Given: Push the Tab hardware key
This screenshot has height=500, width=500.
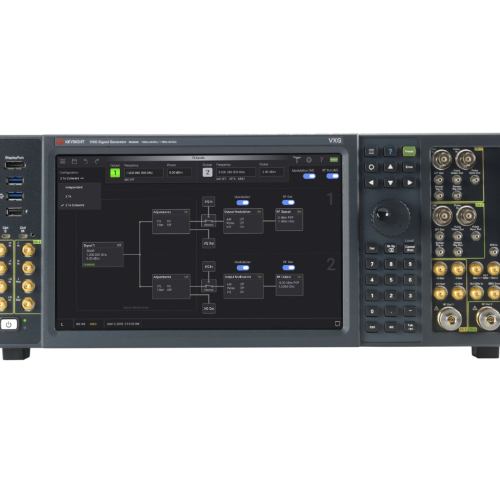Looking at the screenshot, I should click(x=410, y=327).
